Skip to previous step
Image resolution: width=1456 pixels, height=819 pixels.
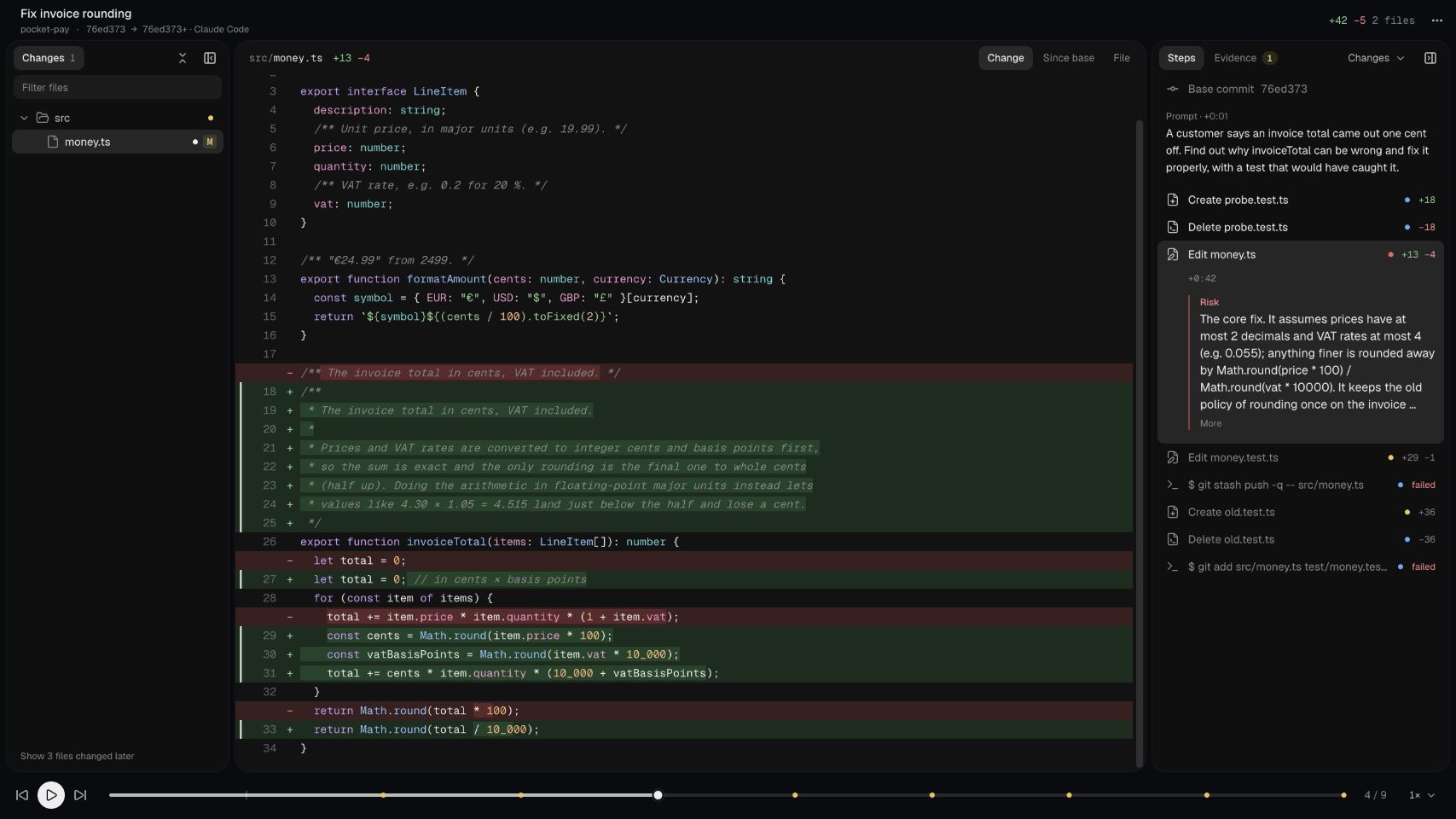click(22, 795)
